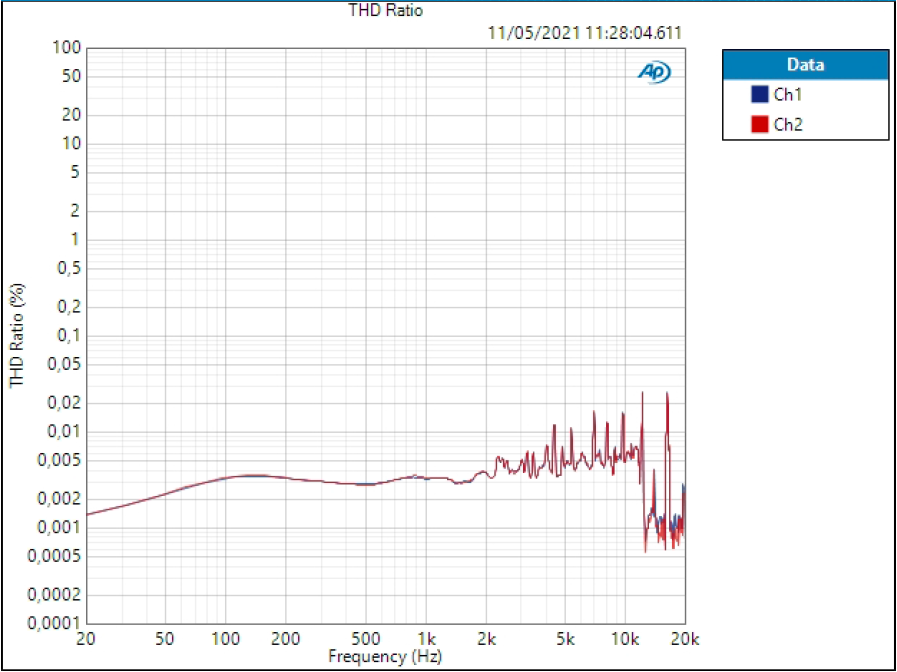Click the 1k frequency tick label
Image resolution: width=897 pixels, height=672 pixels.
[426, 637]
